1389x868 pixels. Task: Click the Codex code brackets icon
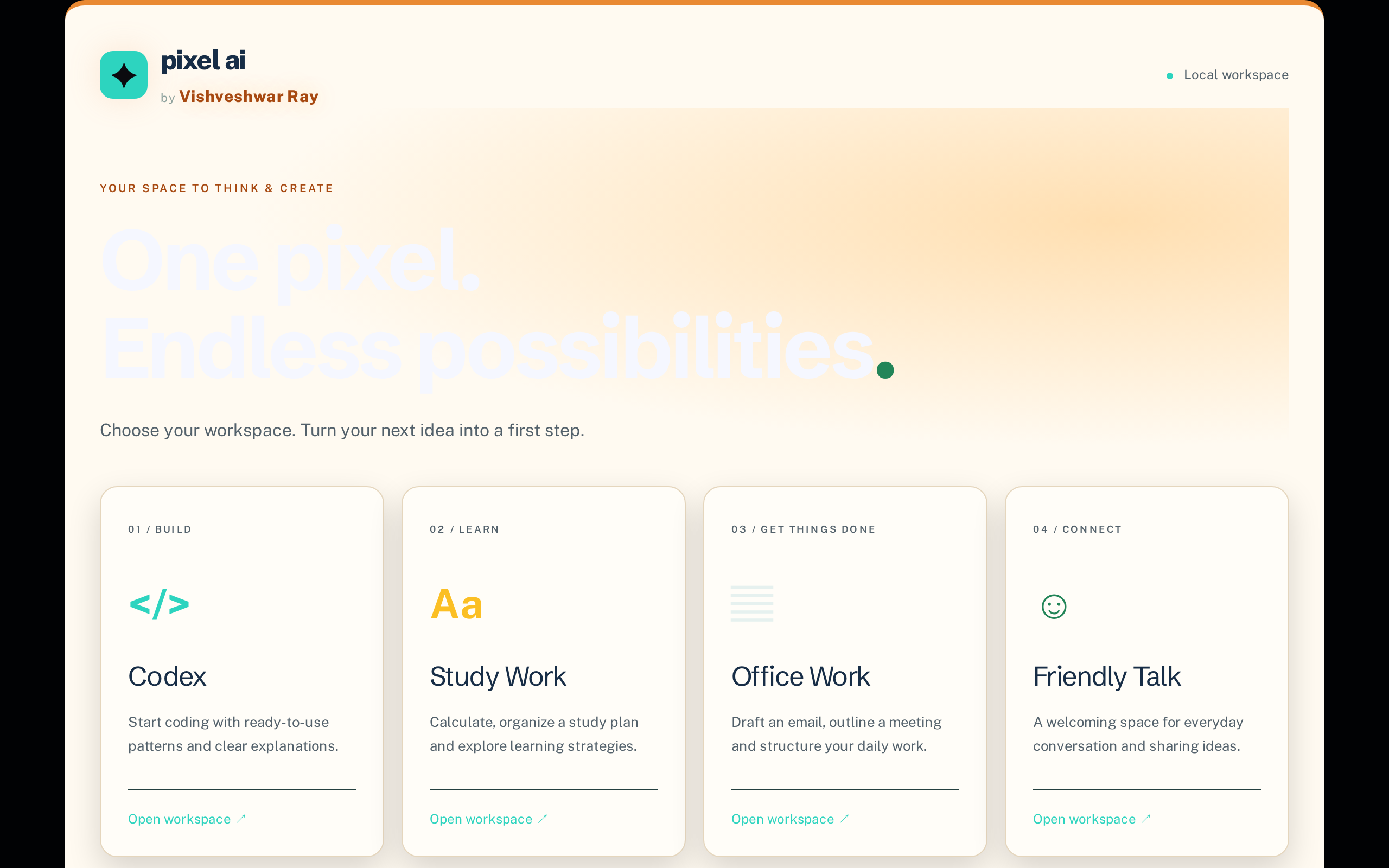coord(159,604)
